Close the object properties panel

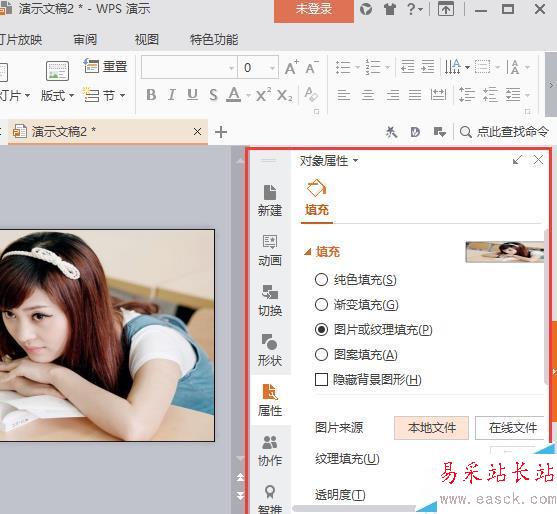coord(538,160)
